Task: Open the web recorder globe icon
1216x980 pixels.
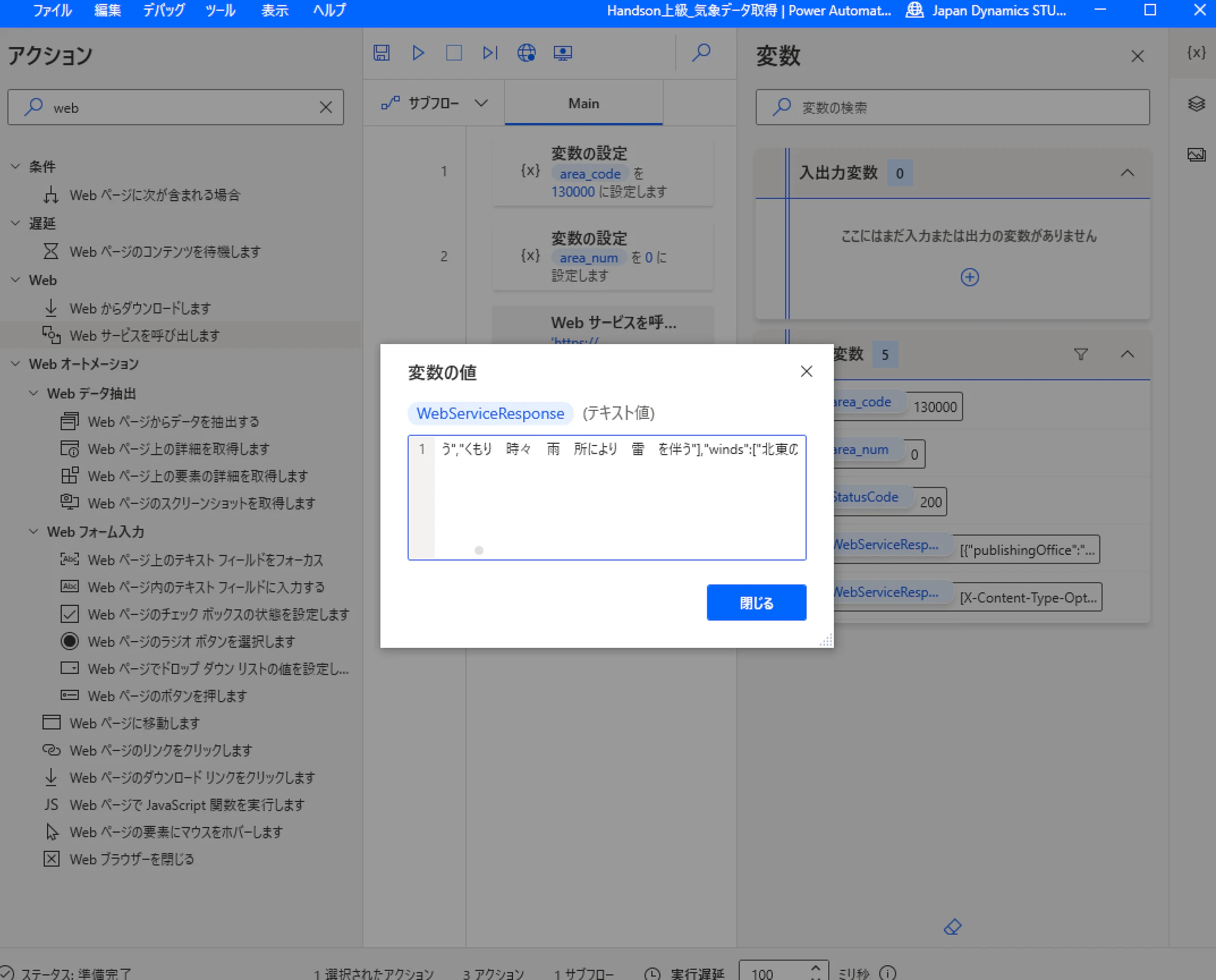Action: [526, 53]
